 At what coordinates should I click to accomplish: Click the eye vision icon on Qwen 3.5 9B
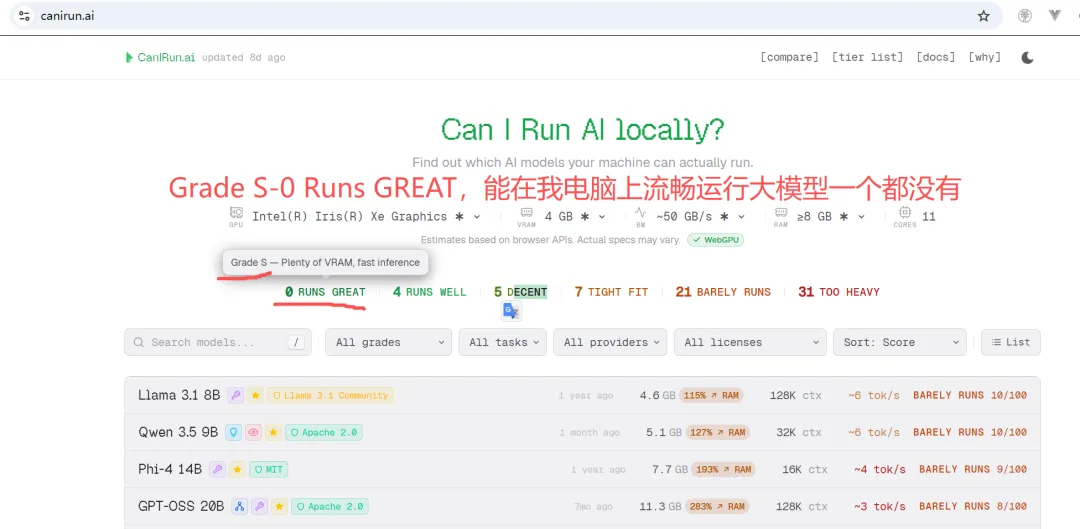click(x=253, y=433)
